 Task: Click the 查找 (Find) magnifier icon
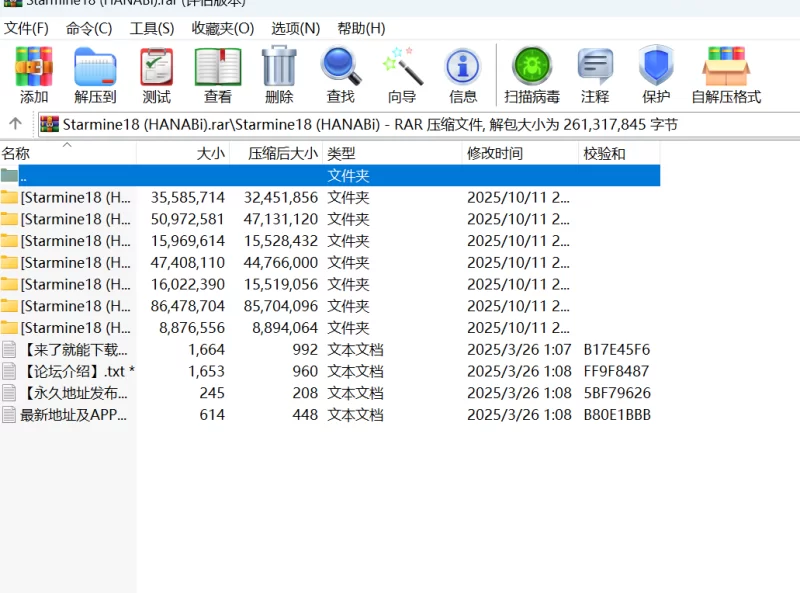click(x=340, y=67)
